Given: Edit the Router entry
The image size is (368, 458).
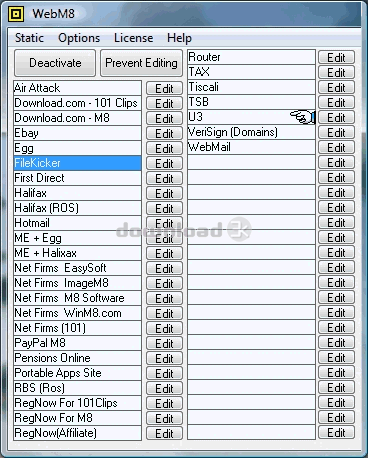Looking at the screenshot, I should click(336, 57).
